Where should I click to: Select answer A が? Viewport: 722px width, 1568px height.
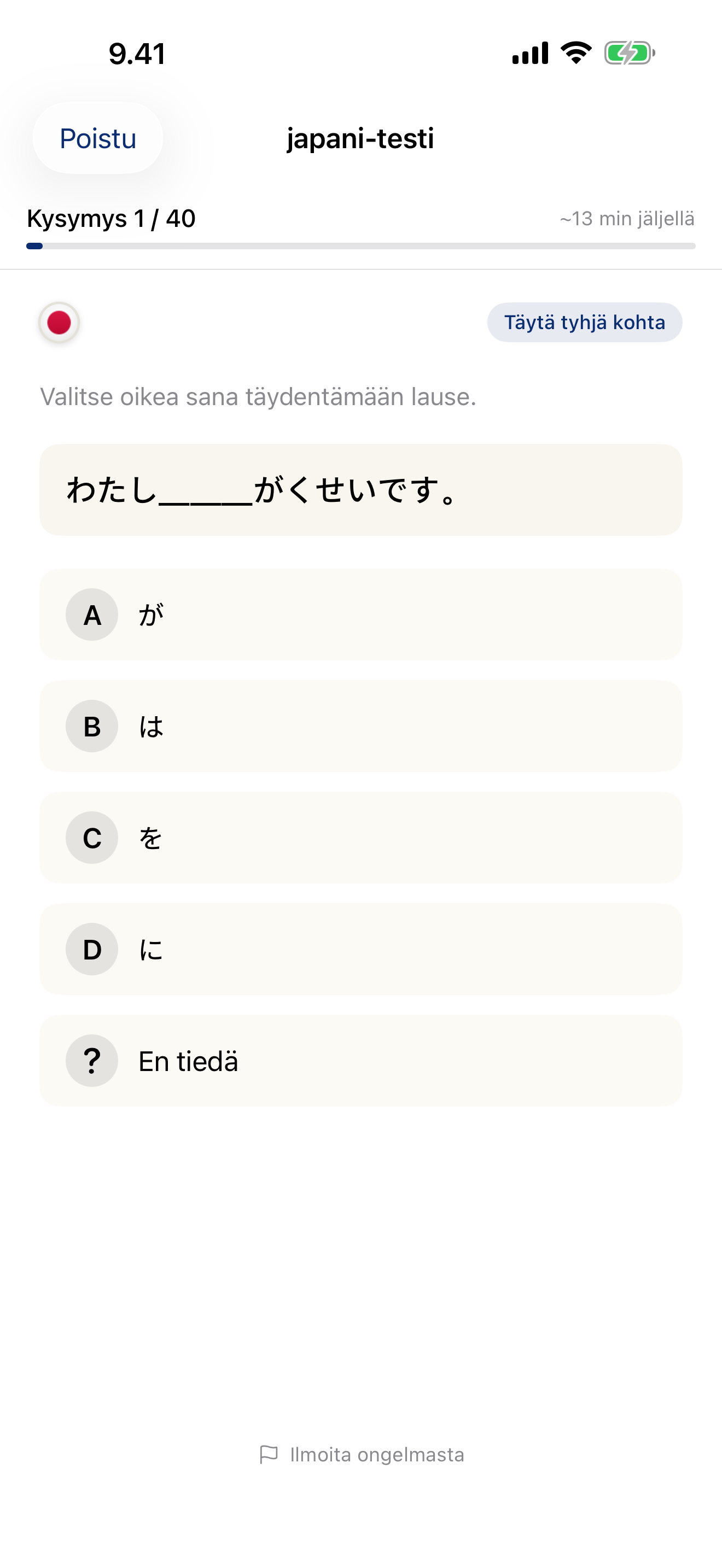[x=360, y=615]
